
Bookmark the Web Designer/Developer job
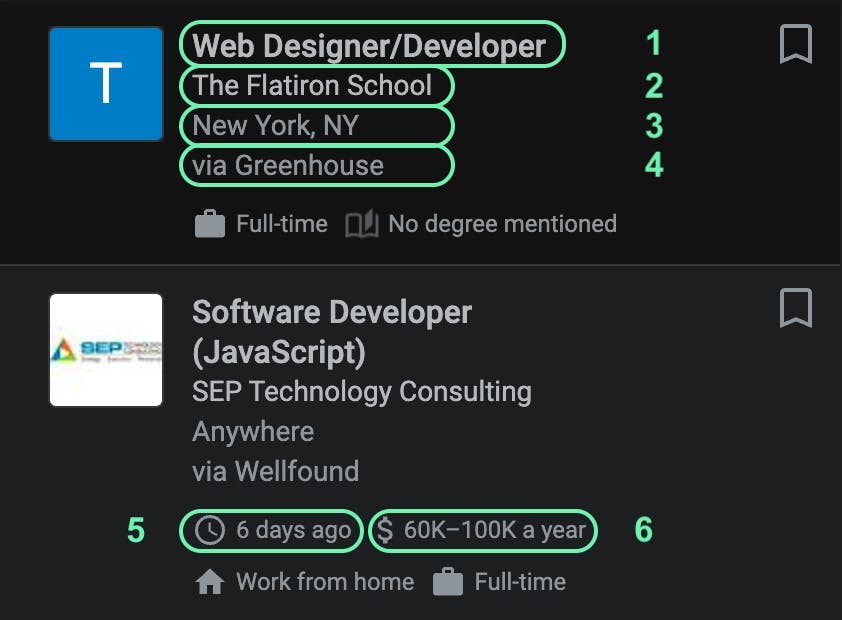[x=795, y=45]
